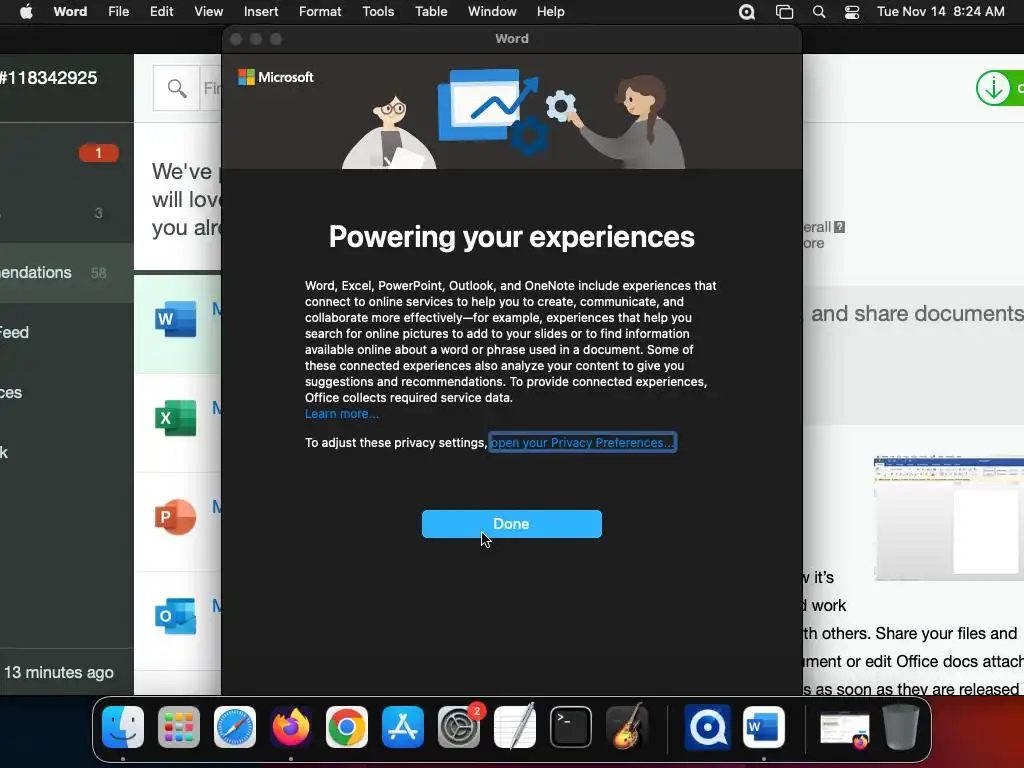Close the Word dialog window
1024x768 pixels.
click(x=236, y=39)
